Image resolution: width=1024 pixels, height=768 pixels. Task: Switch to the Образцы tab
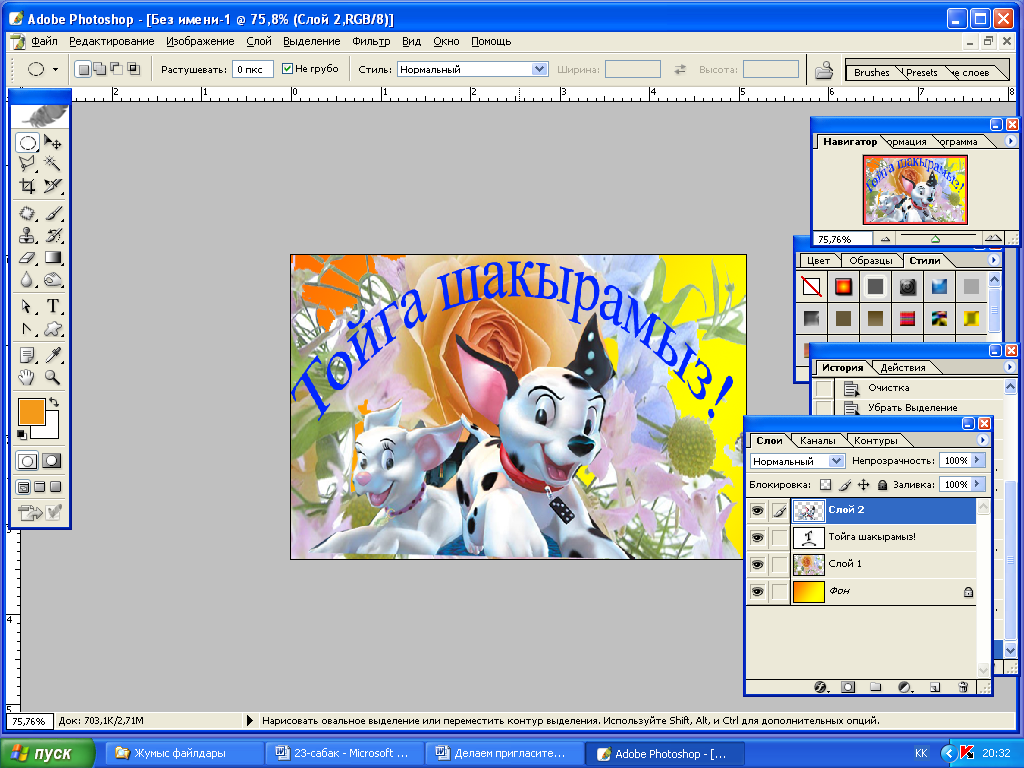point(871,261)
